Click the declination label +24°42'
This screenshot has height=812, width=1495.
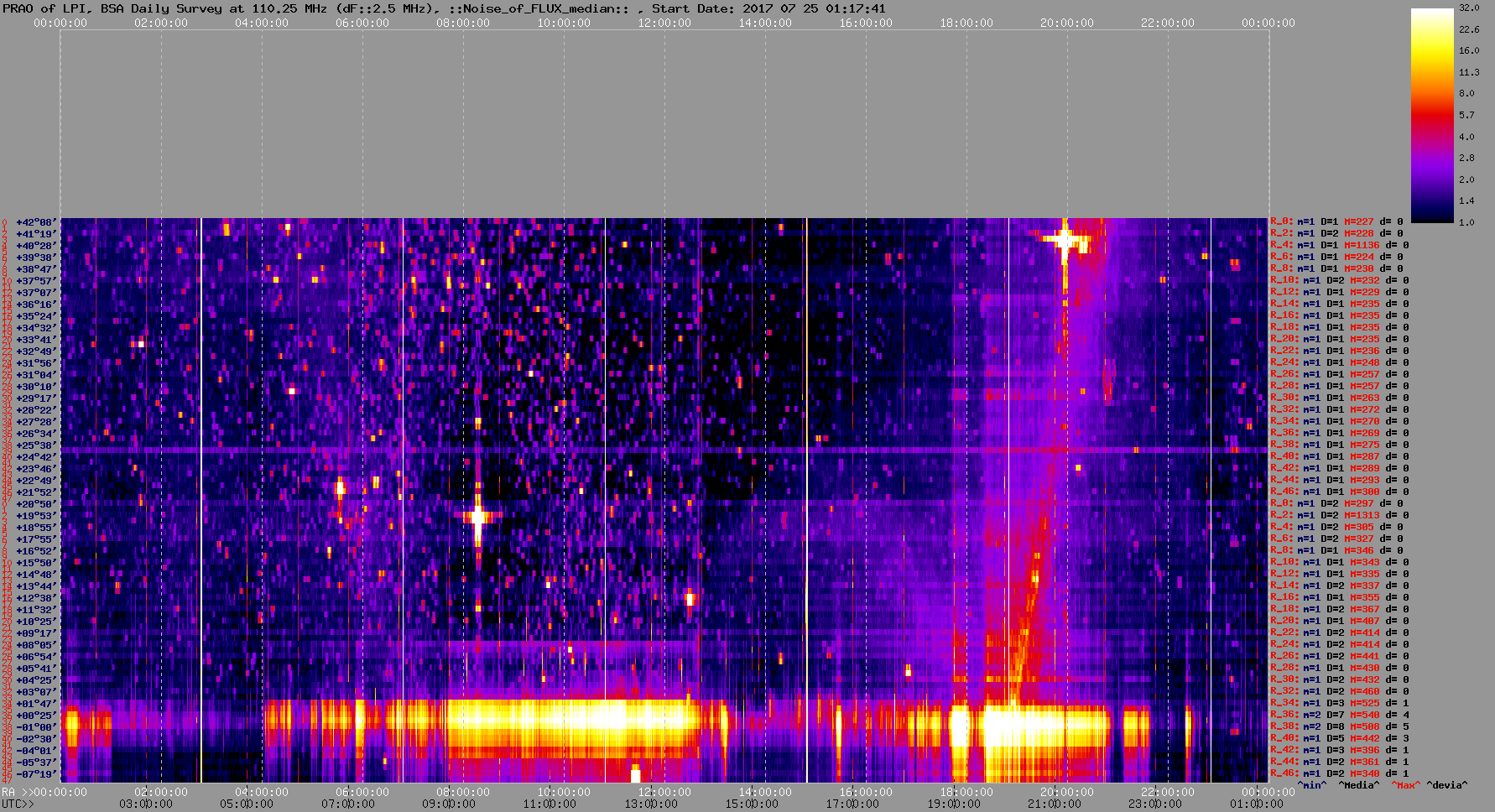coord(36,457)
